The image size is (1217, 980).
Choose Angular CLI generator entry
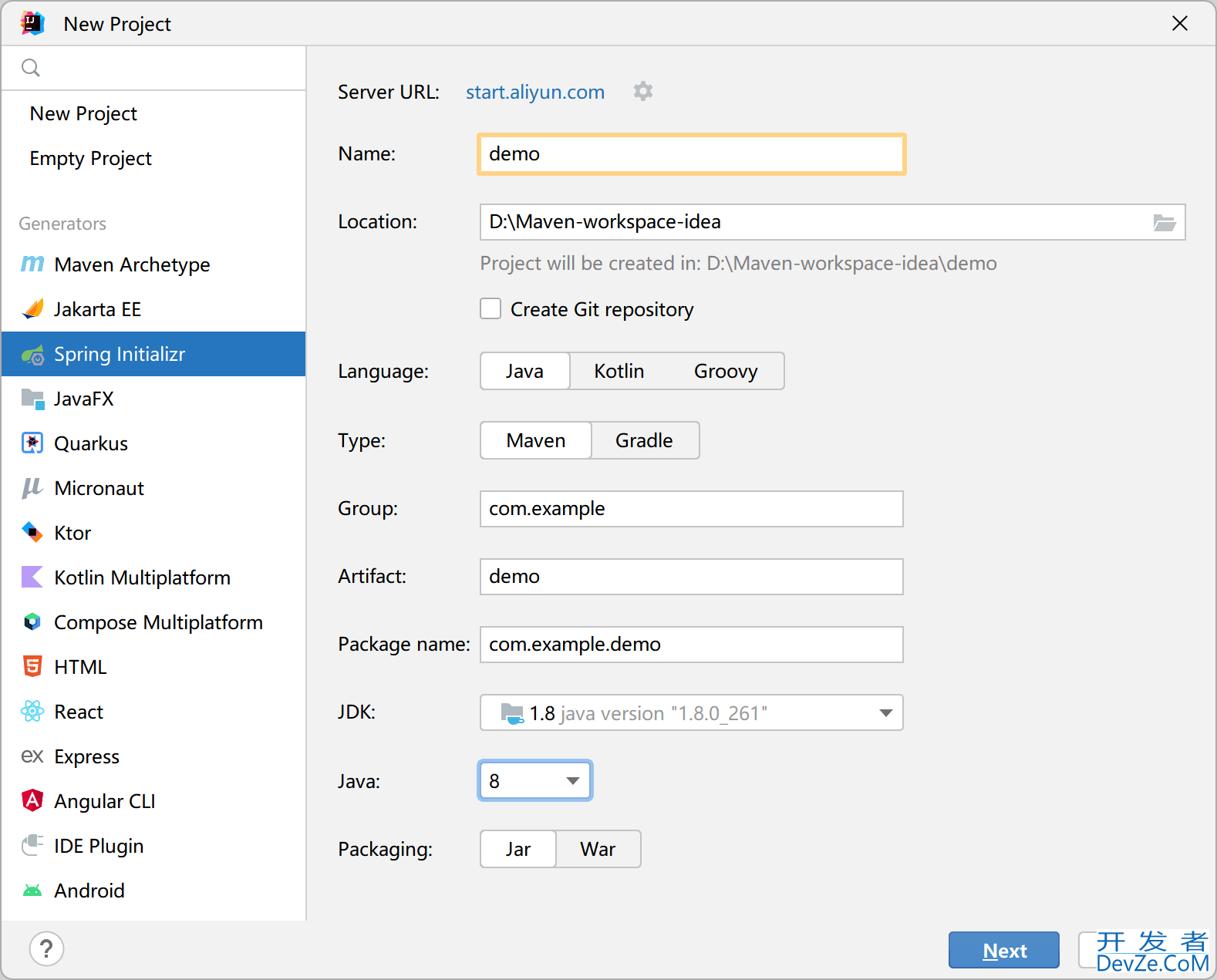153,801
